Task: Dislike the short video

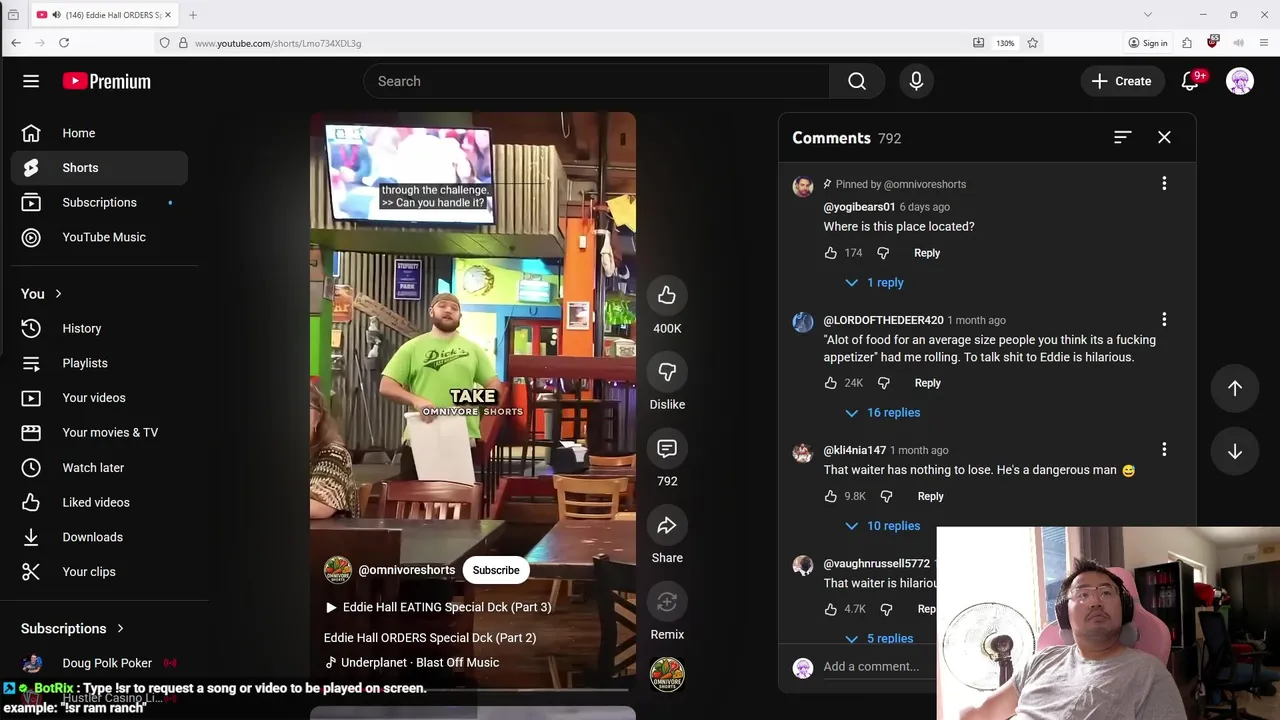Action: 667,372
